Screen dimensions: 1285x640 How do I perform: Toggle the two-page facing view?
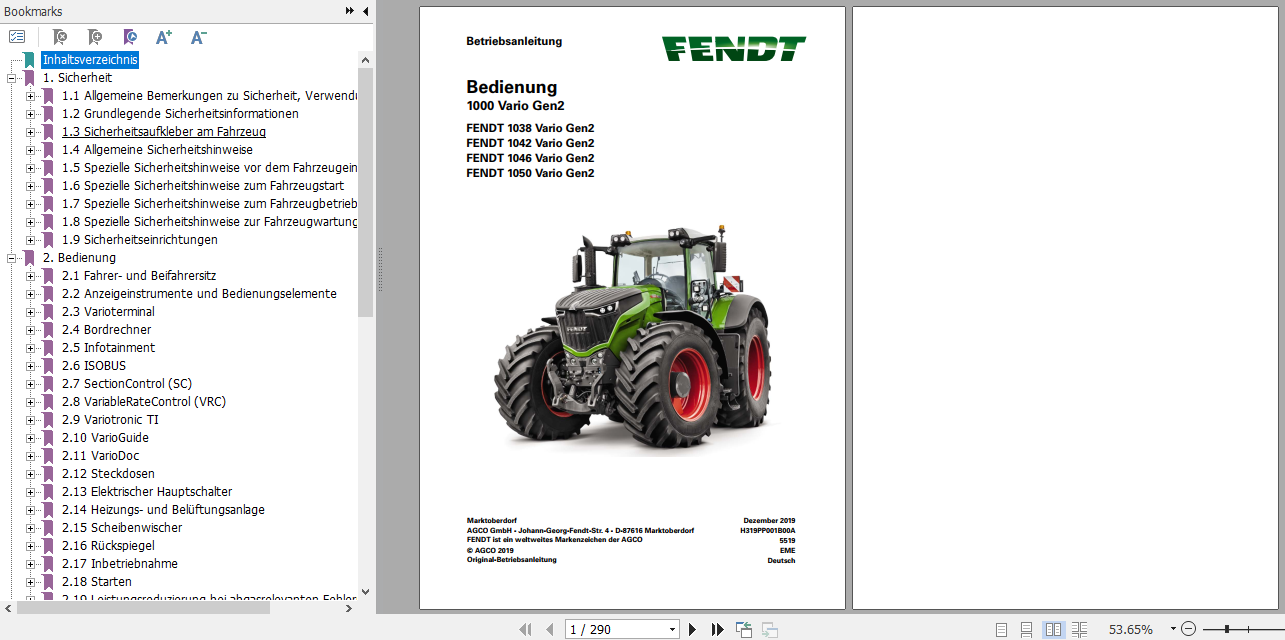[1053, 629]
